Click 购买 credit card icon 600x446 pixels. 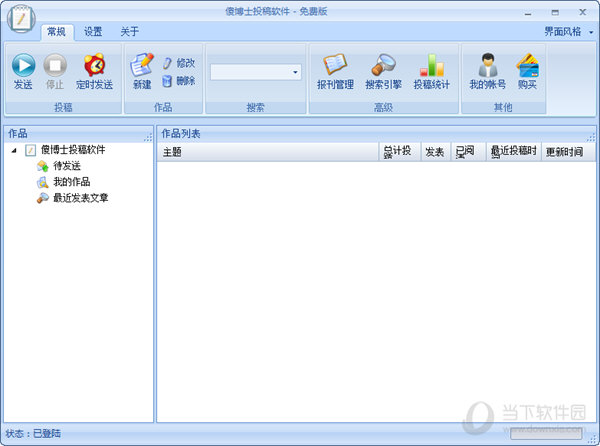527,65
